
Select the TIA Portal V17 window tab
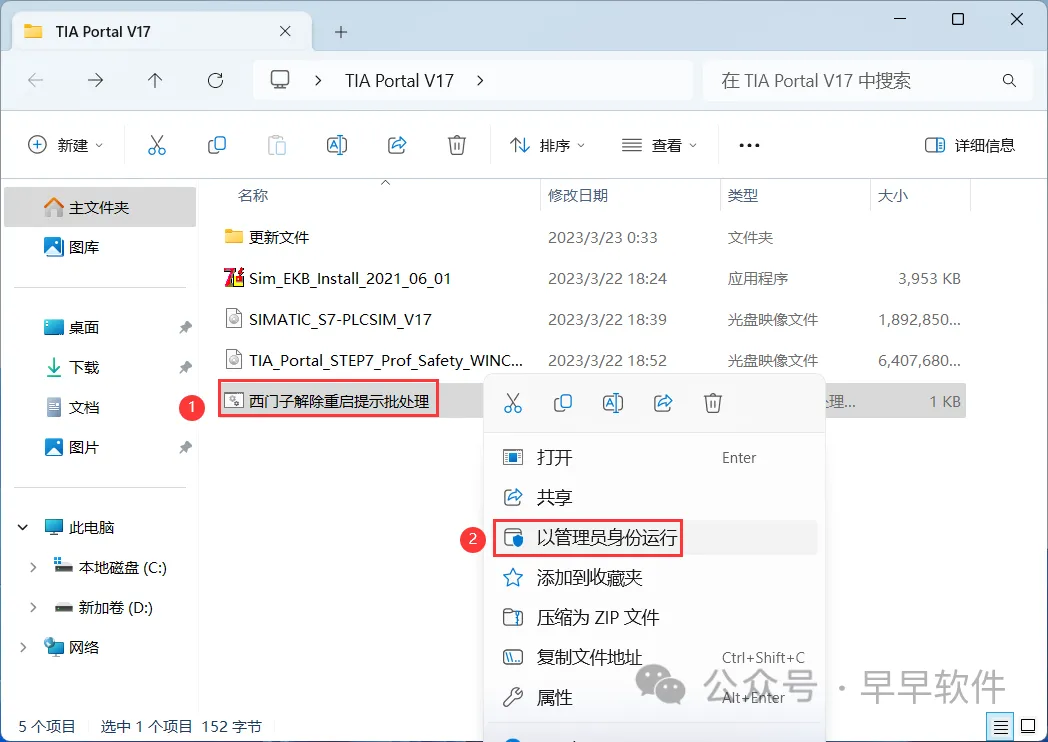pyautogui.click(x=161, y=31)
